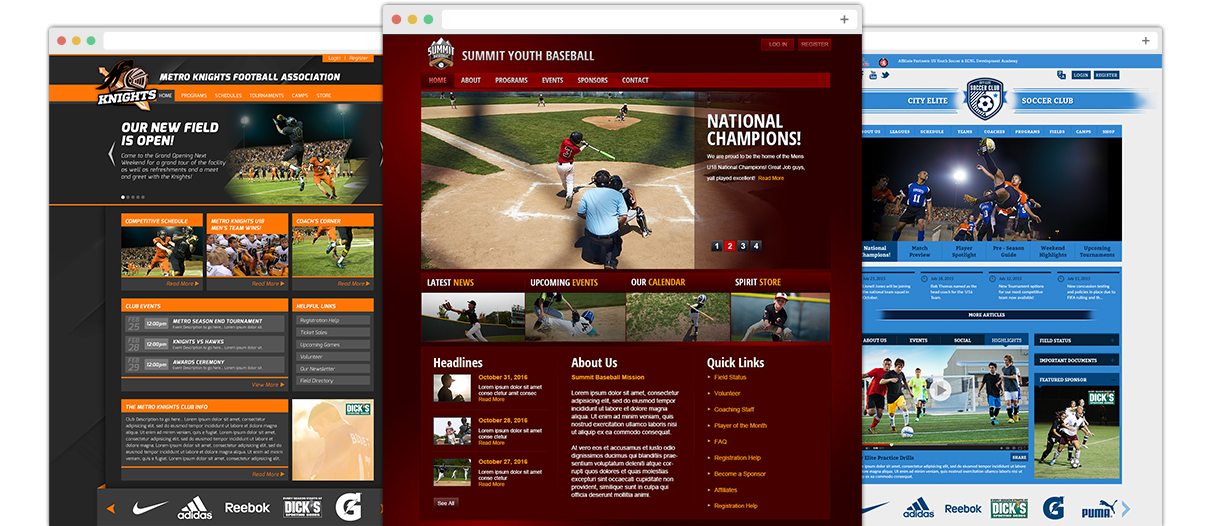
Task: Select the Weekend Highlights tab on soccer site
Action: pyautogui.click(x=1052, y=250)
